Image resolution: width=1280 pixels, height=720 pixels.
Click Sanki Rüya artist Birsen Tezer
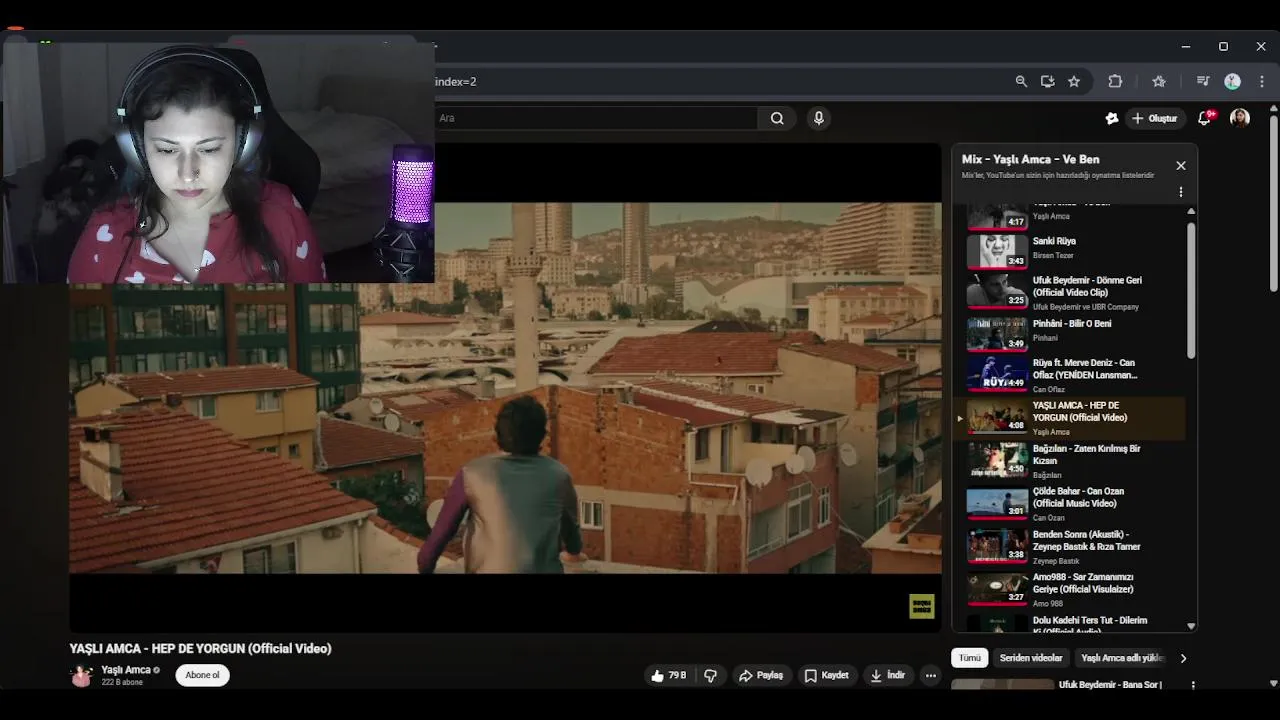pyautogui.click(x=1053, y=256)
